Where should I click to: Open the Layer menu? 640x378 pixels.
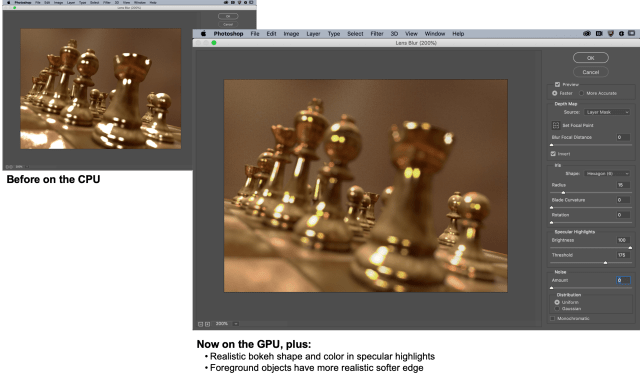point(313,34)
